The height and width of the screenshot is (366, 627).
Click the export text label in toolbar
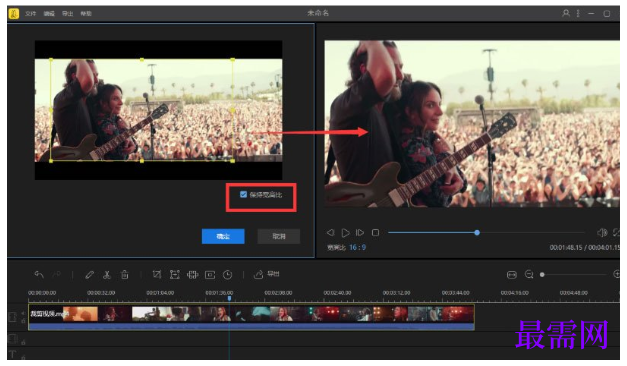pyautogui.click(x=273, y=274)
